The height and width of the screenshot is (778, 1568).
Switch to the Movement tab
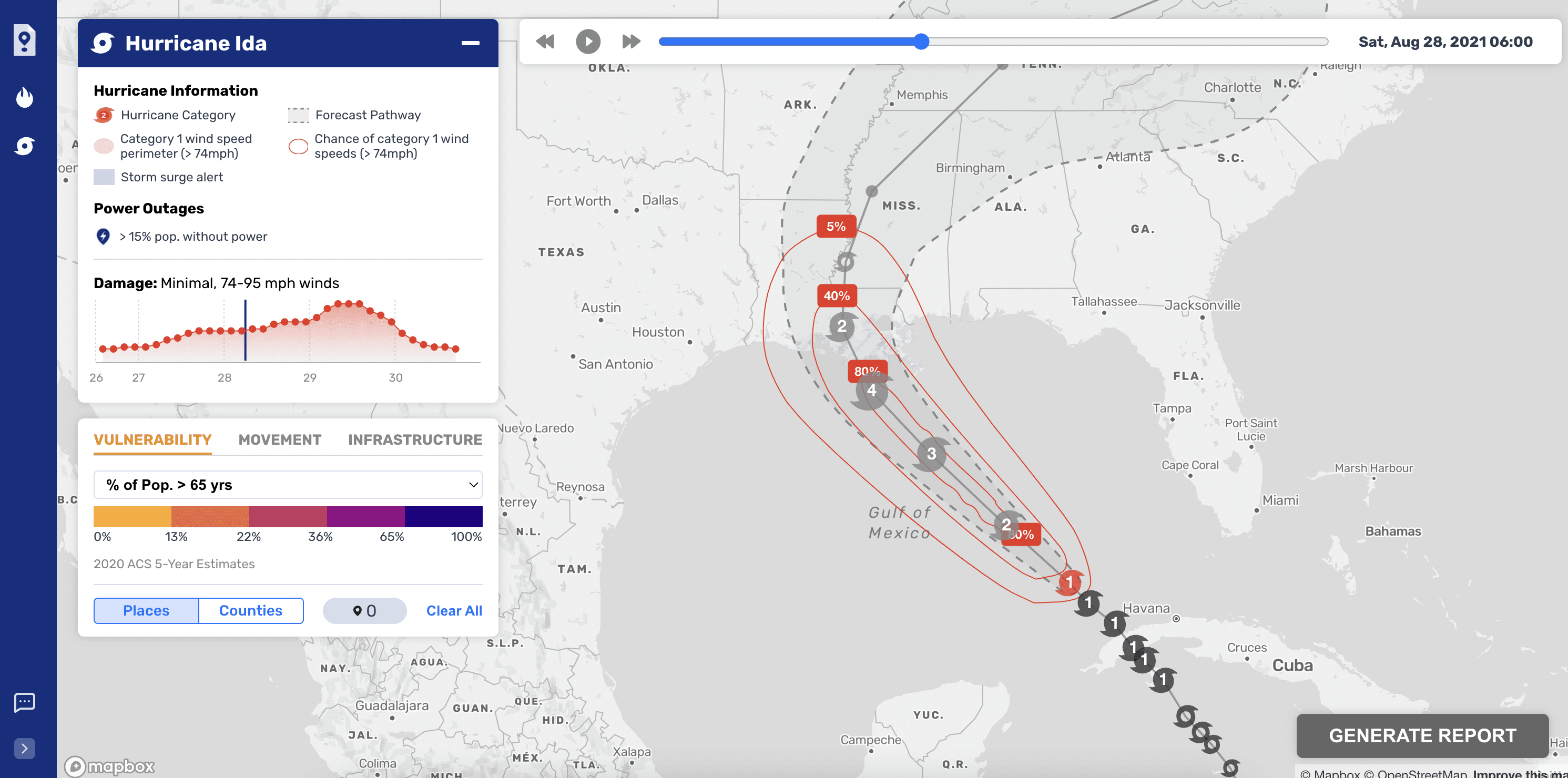[x=279, y=439]
